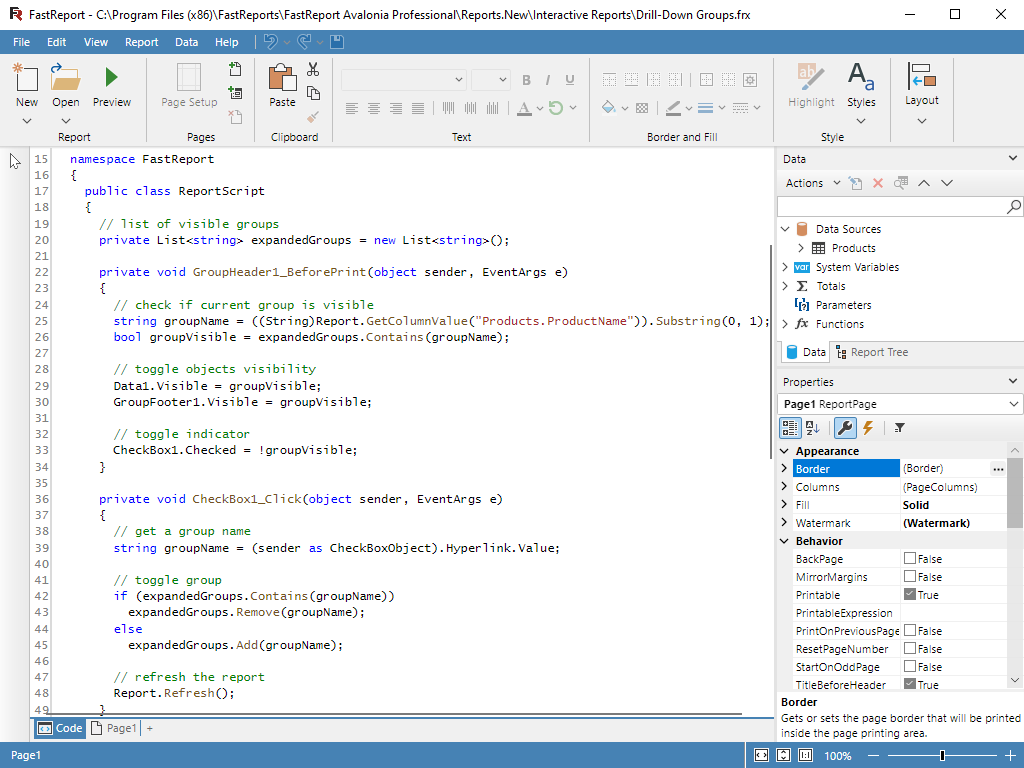Click the Cut scissors icon

click(x=313, y=69)
